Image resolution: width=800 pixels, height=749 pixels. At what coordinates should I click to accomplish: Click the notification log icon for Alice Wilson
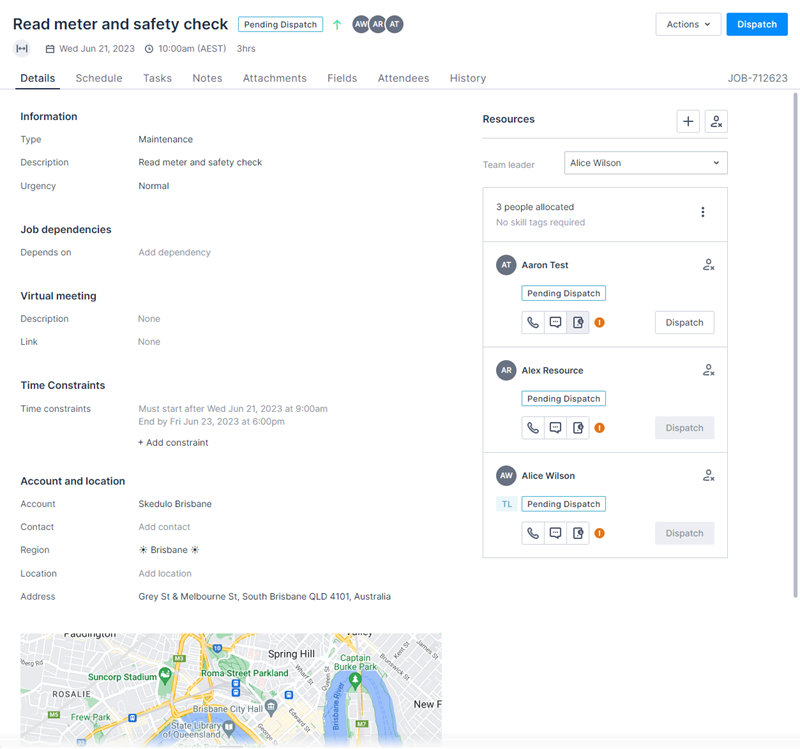pyautogui.click(x=577, y=533)
